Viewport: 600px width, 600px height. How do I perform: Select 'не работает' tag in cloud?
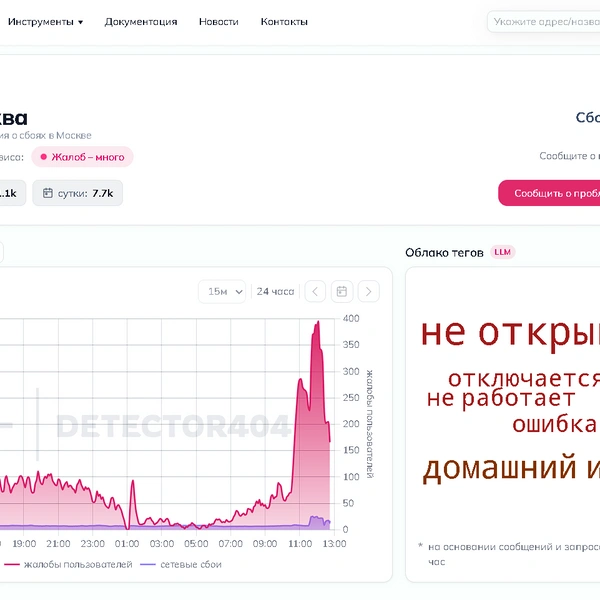[501, 398]
